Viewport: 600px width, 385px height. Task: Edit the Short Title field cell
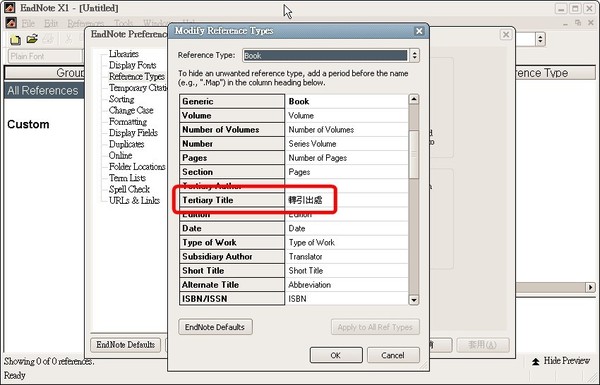point(347,271)
